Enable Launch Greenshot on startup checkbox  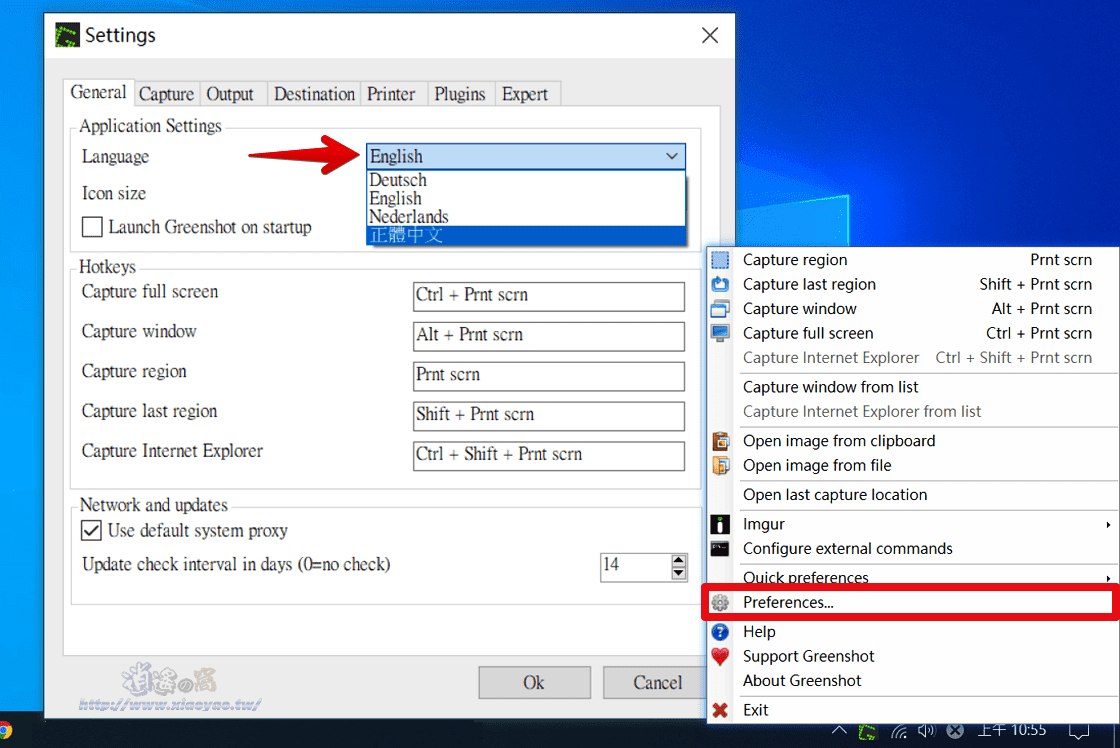coord(92,227)
